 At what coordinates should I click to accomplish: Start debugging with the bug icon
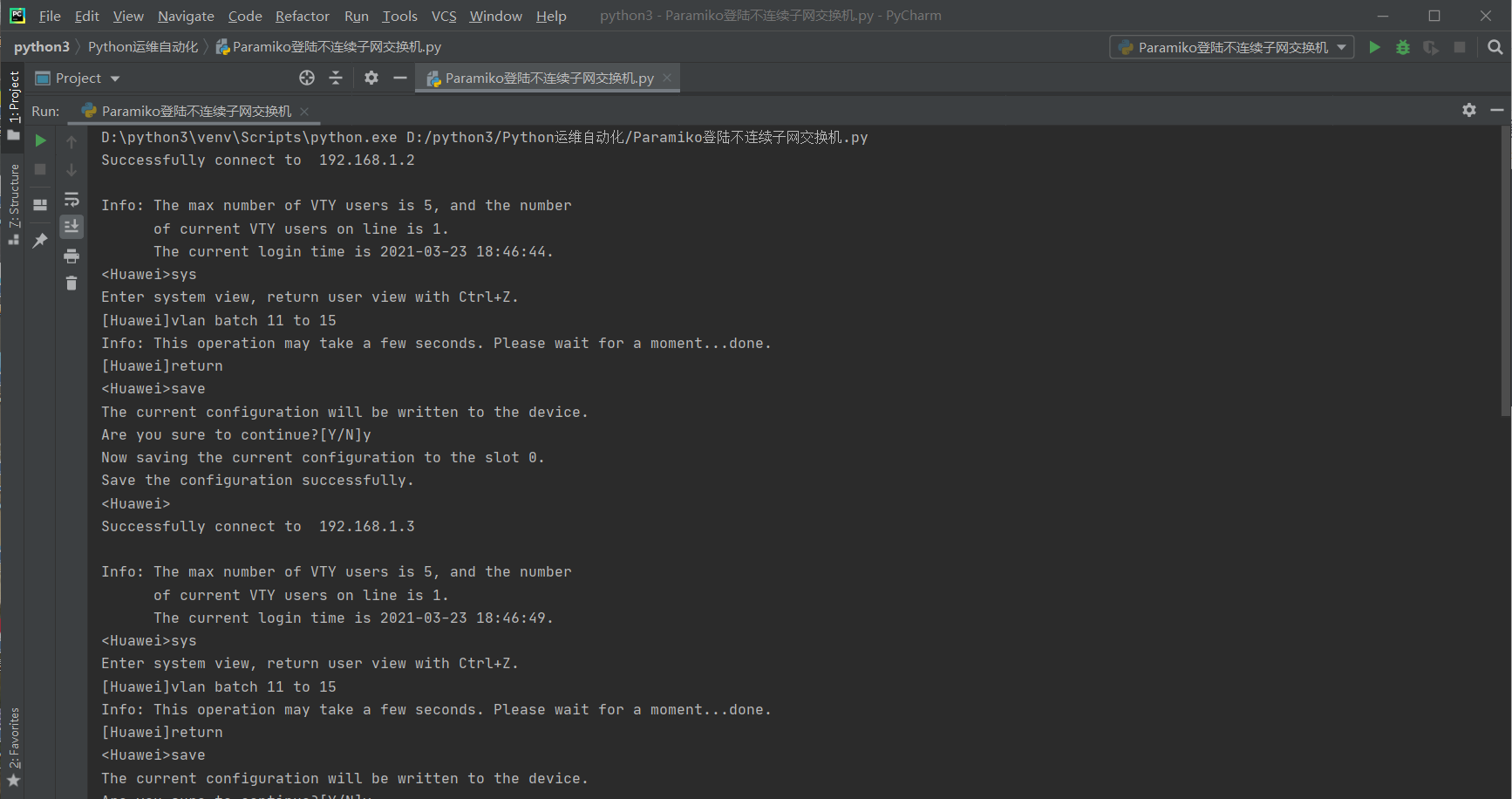(1402, 47)
